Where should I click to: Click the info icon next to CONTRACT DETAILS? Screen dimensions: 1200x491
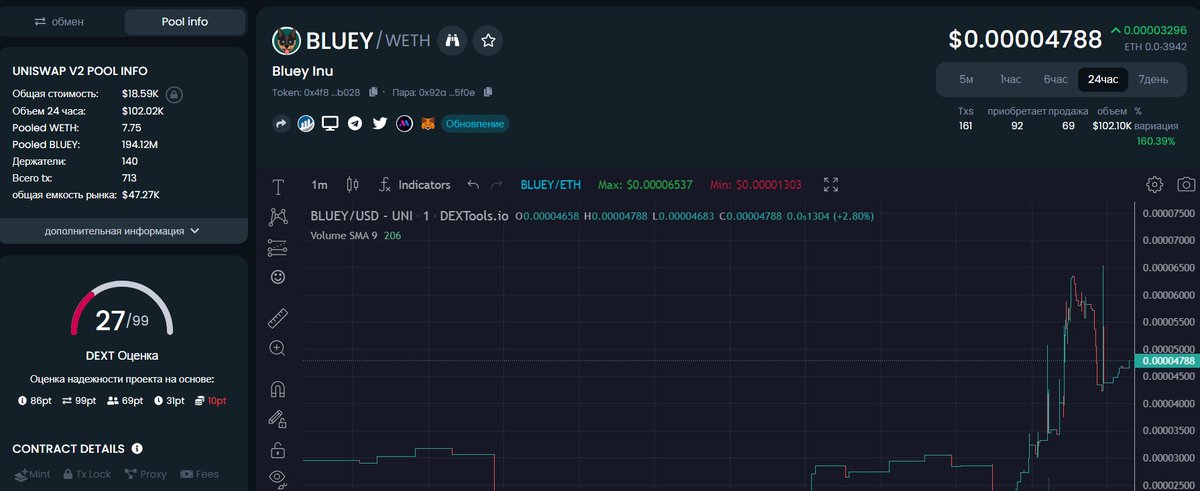136,449
